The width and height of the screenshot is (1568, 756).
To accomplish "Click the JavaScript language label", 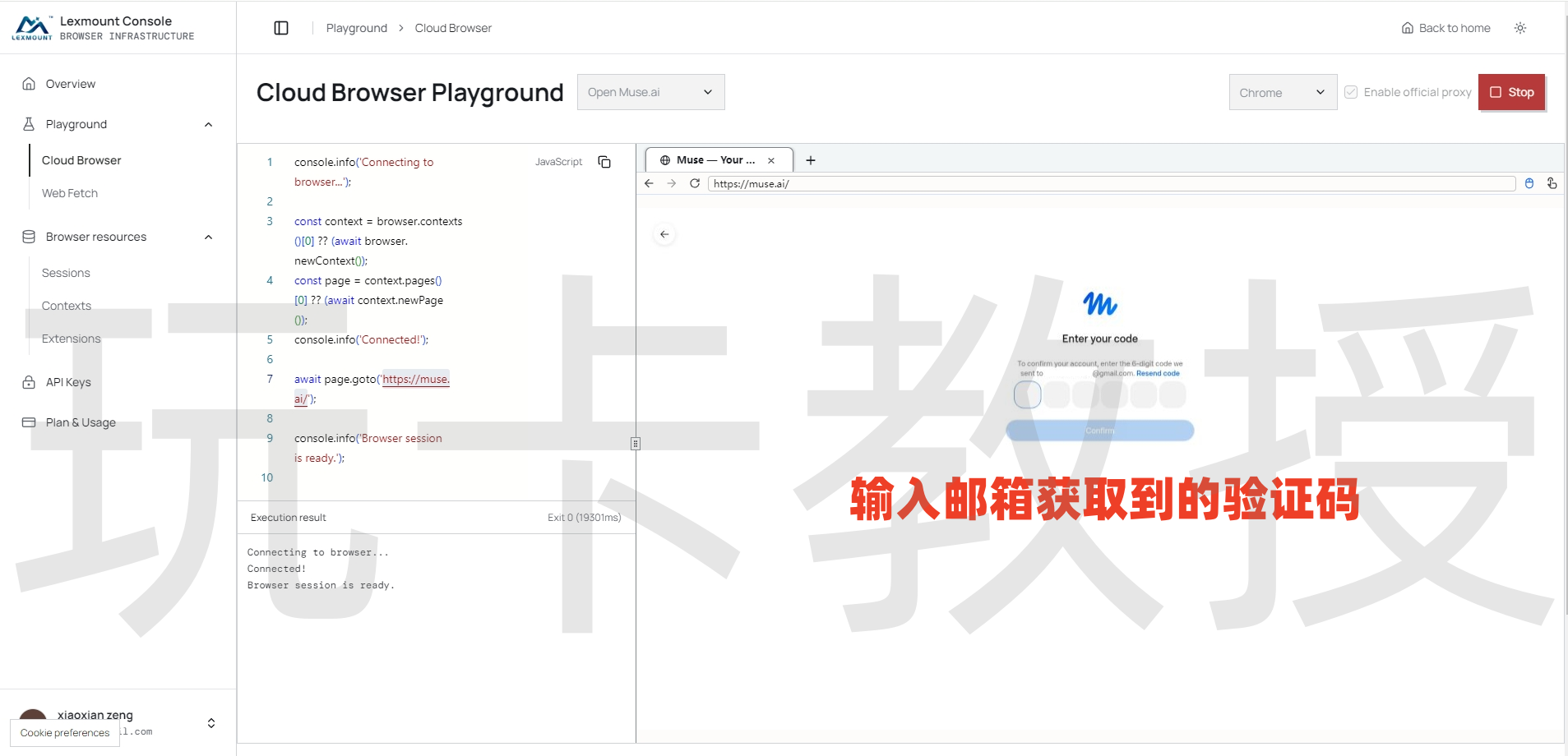I will (559, 162).
